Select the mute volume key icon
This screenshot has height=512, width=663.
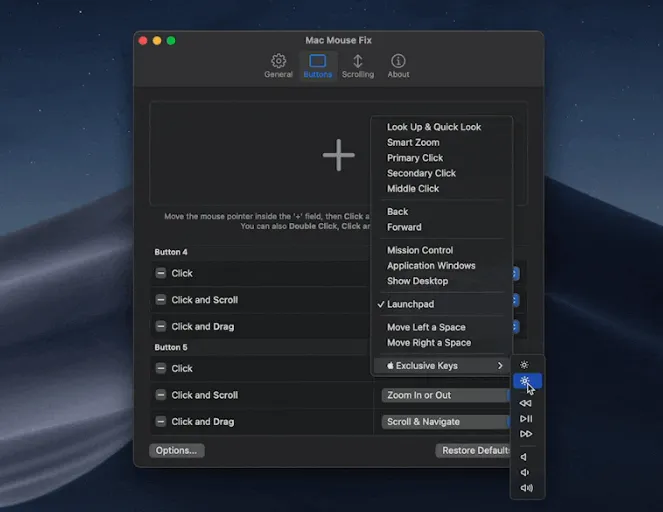click(524, 457)
